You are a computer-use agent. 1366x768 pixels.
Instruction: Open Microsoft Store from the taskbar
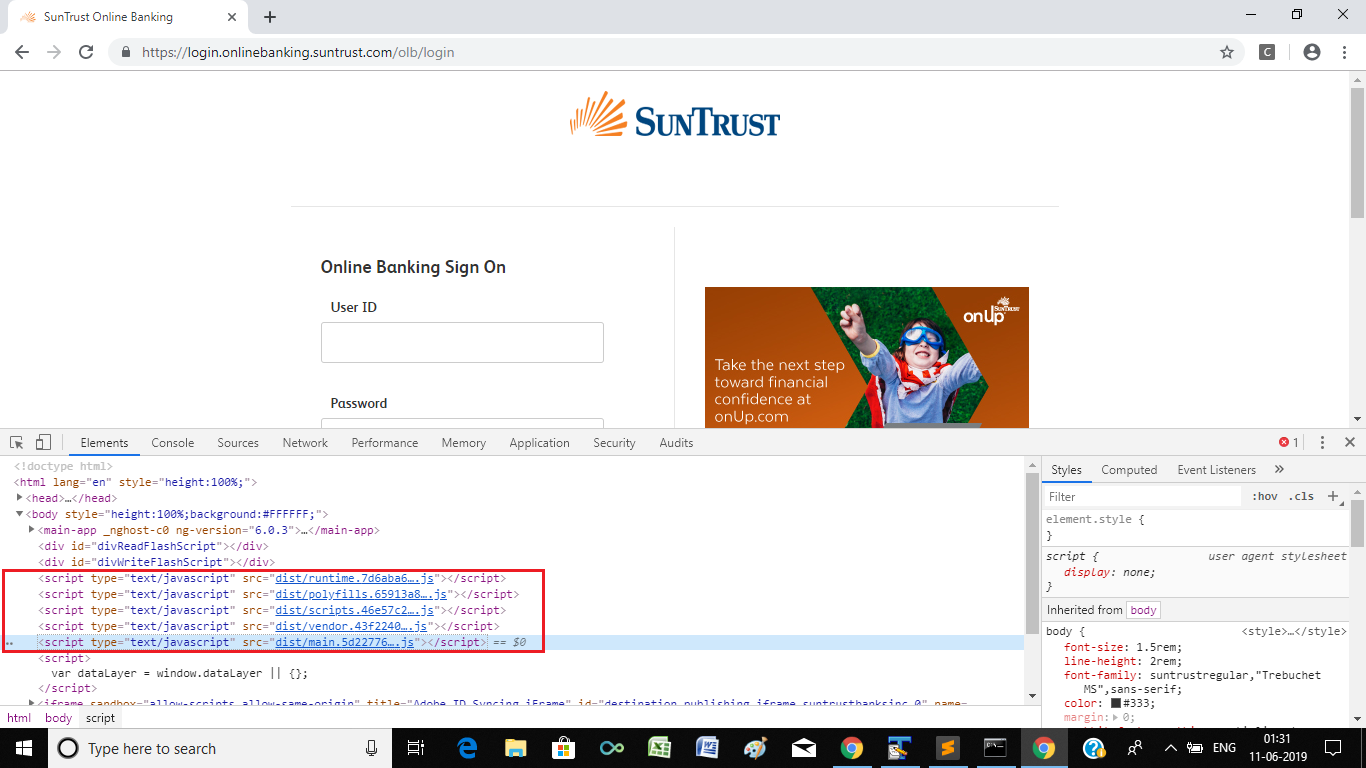tap(563, 748)
